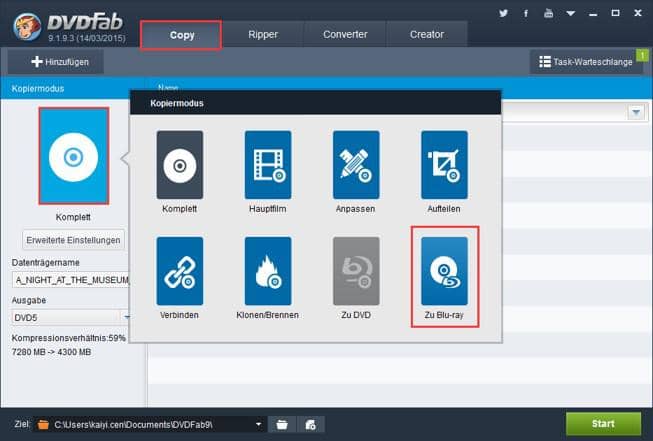Close the DVDFab window
The image size is (653, 441).
[638, 13]
